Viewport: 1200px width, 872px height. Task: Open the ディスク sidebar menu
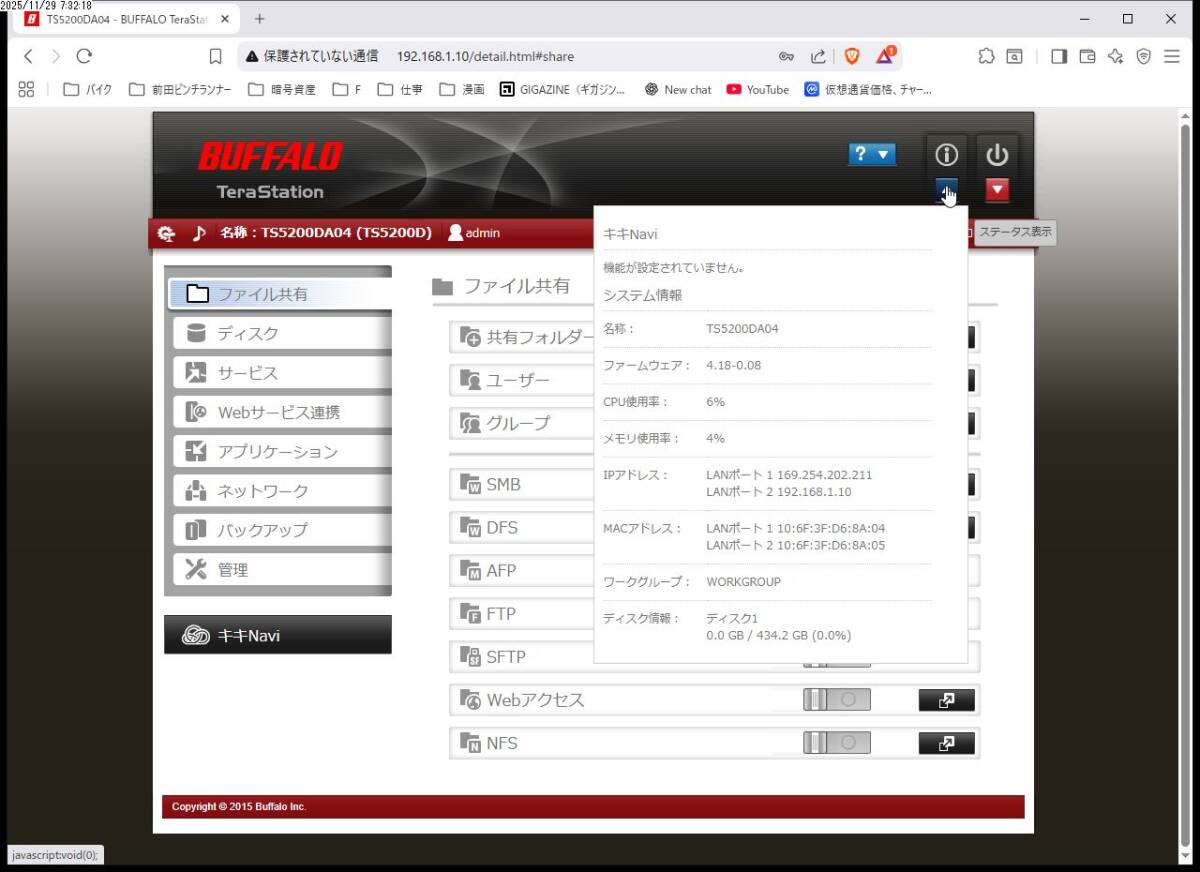click(282, 333)
